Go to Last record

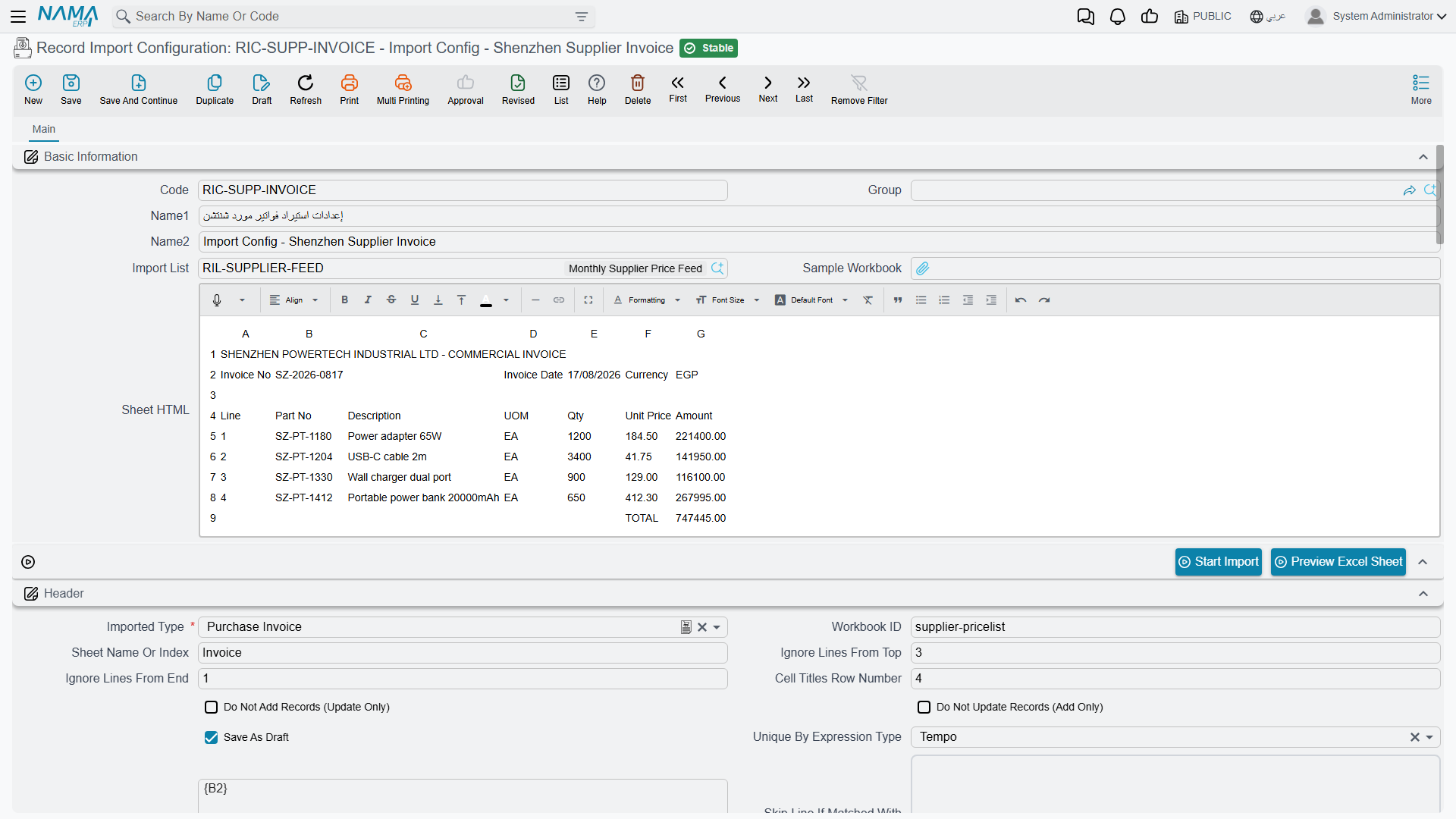804,89
